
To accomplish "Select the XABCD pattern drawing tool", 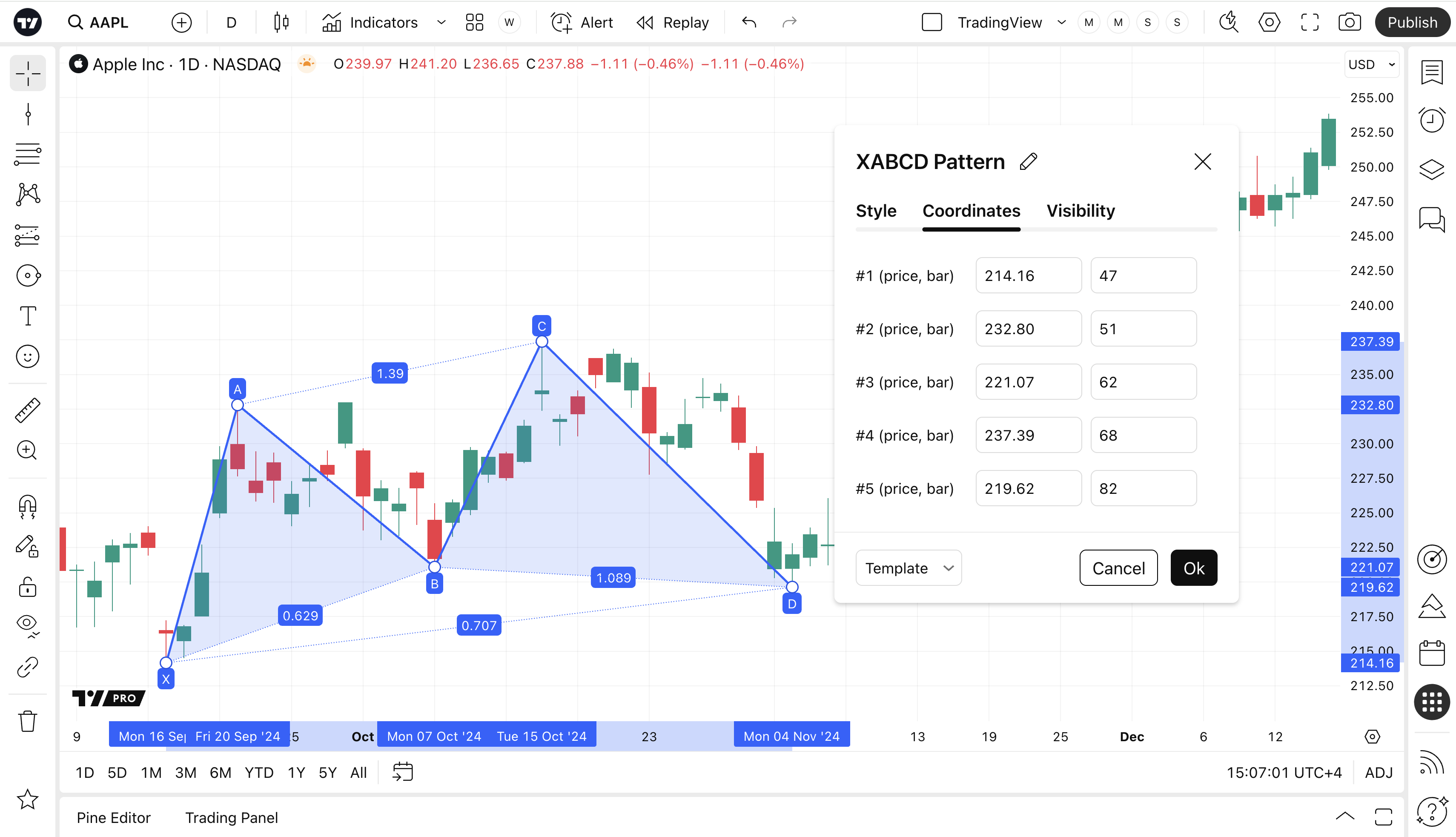I will point(28,194).
